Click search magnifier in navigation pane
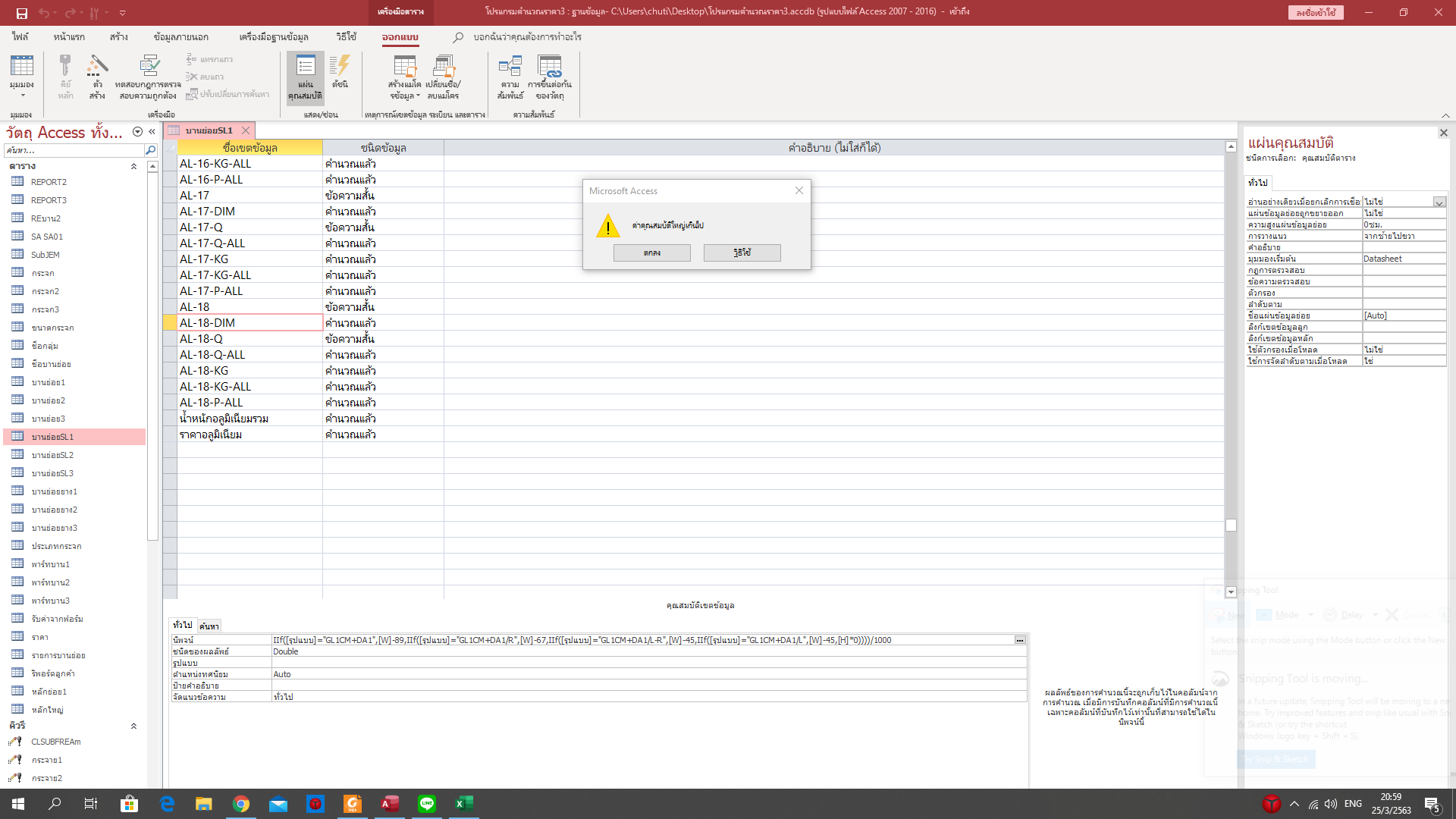 click(x=150, y=150)
